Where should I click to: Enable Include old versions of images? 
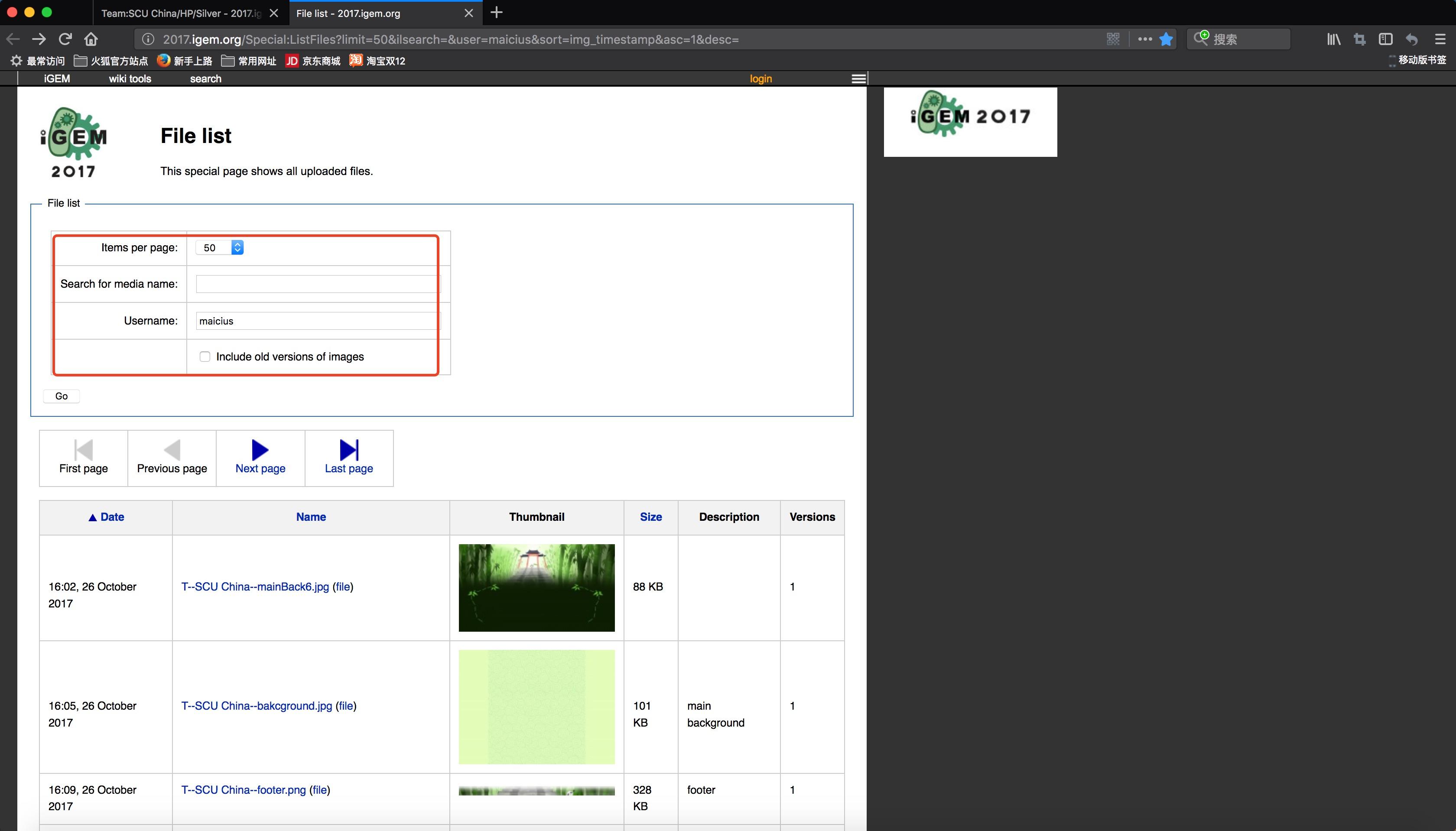tap(205, 356)
